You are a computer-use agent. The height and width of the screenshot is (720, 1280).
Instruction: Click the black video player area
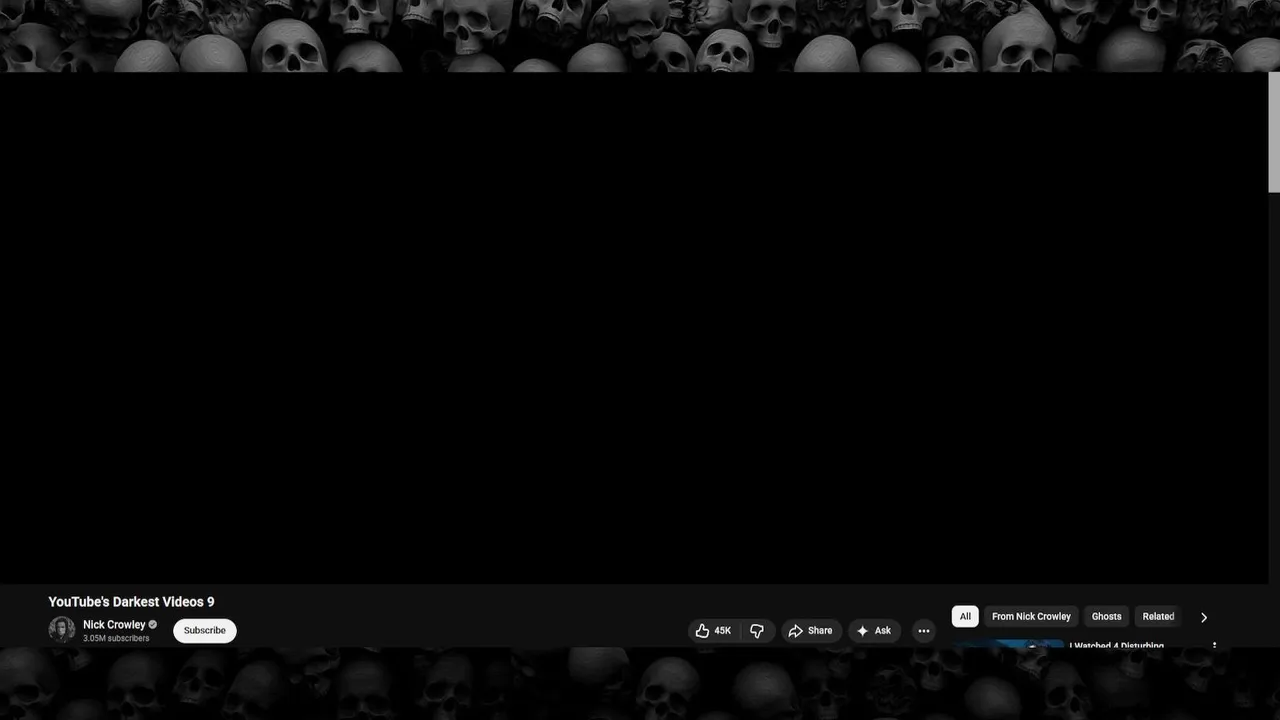pos(634,328)
